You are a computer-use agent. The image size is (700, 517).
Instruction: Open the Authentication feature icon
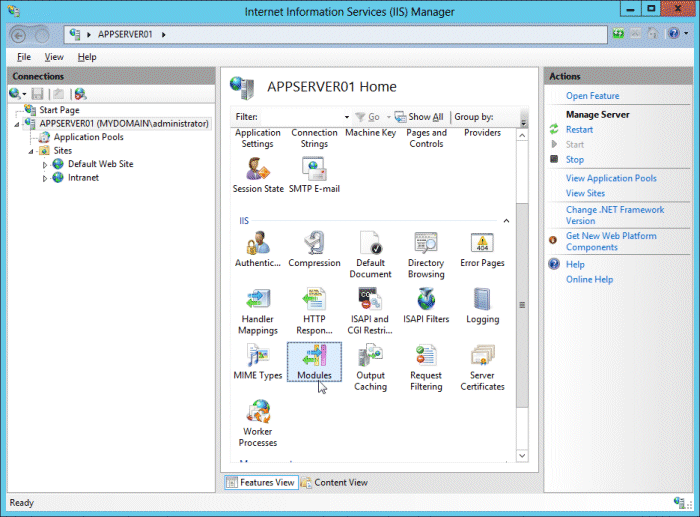coord(258,249)
